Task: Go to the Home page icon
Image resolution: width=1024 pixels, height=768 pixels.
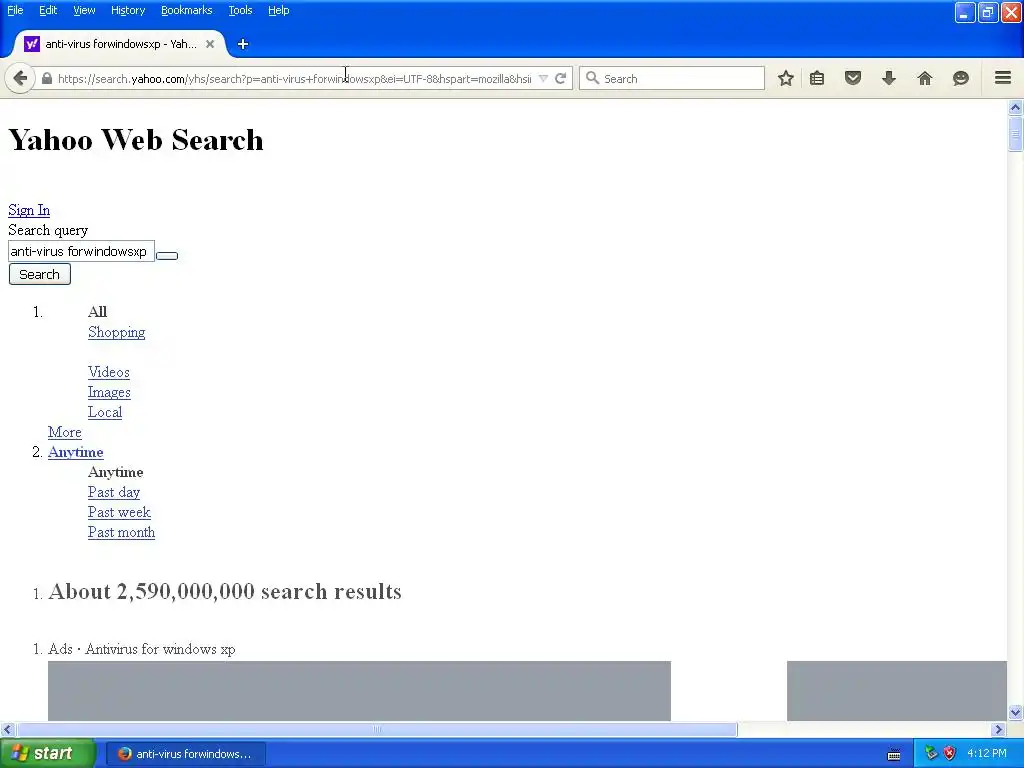Action: coord(925,78)
